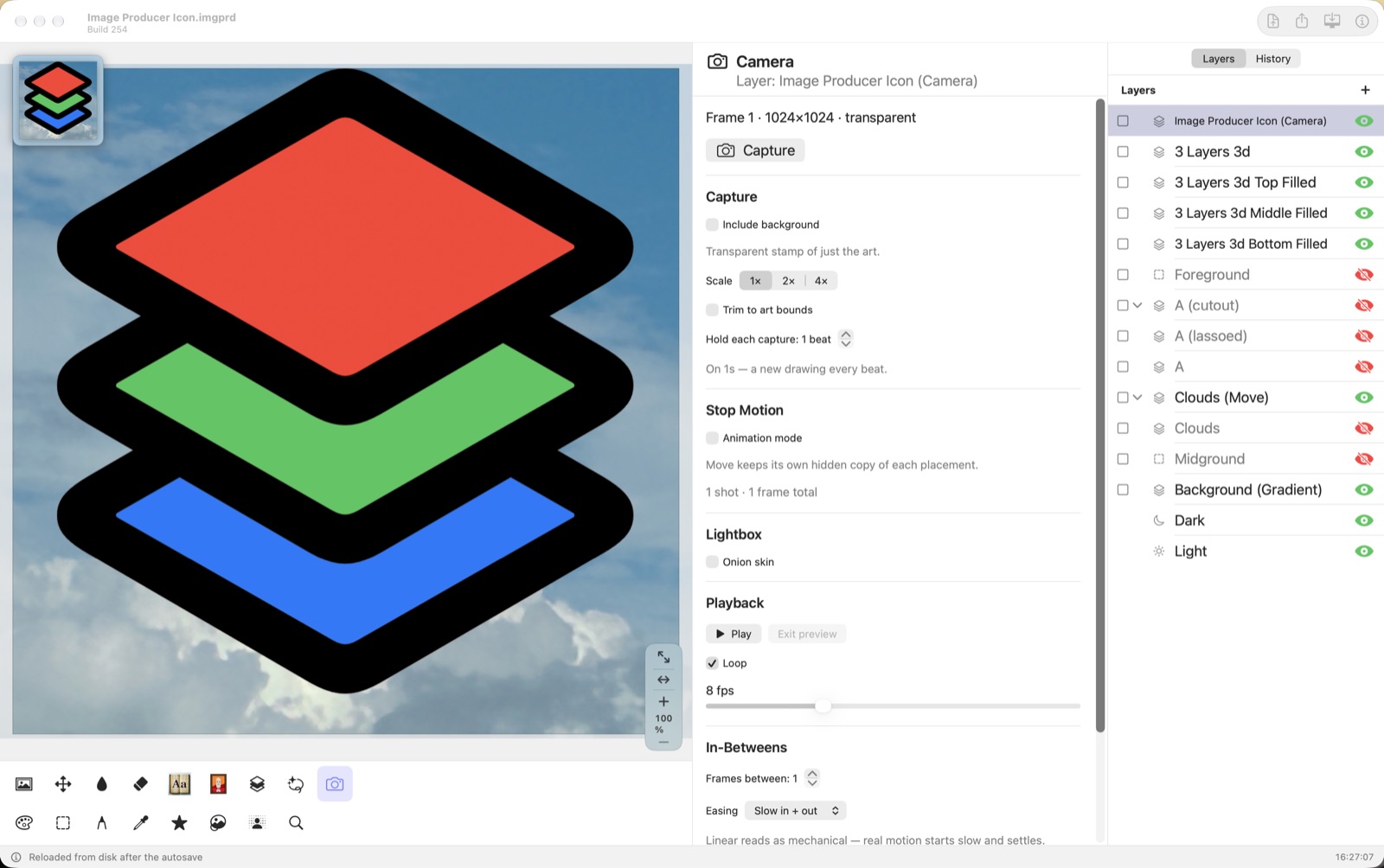The width and height of the screenshot is (1384, 868).
Task: Switch to the History tab
Action: tap(1272, 59)
